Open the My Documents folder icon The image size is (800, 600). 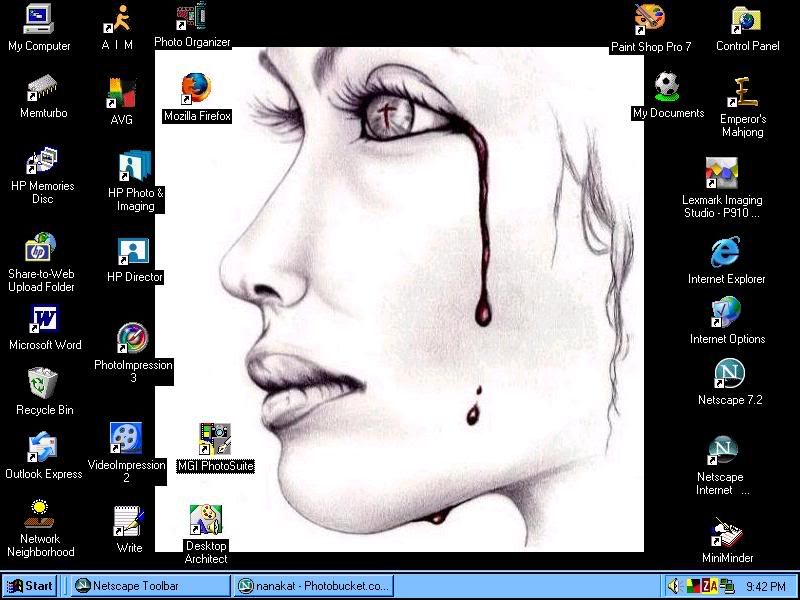(668, 87)
